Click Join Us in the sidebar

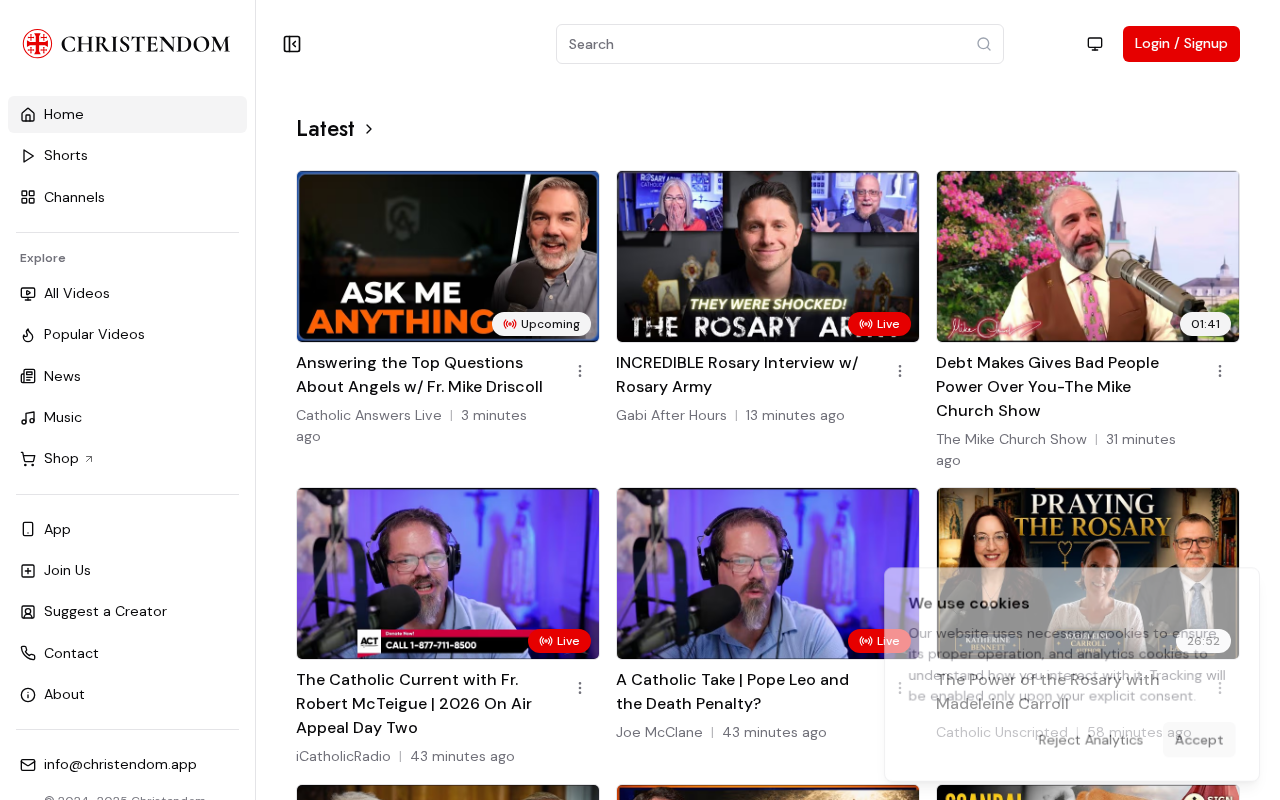127,570
